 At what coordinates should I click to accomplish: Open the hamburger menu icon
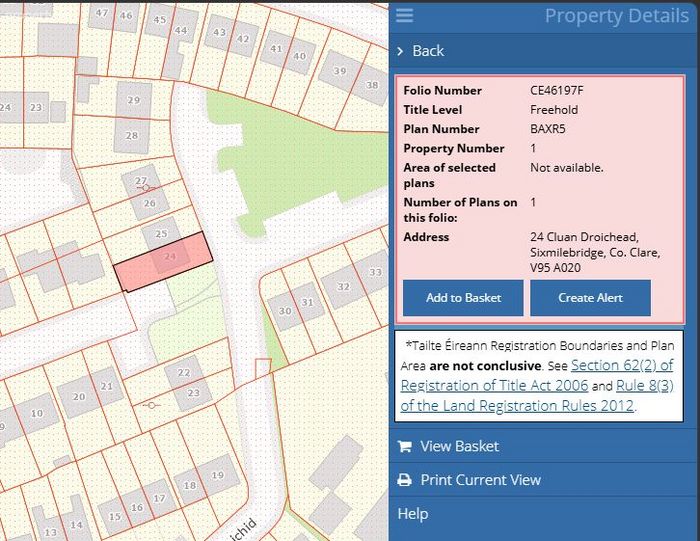(x=404, y=15)
